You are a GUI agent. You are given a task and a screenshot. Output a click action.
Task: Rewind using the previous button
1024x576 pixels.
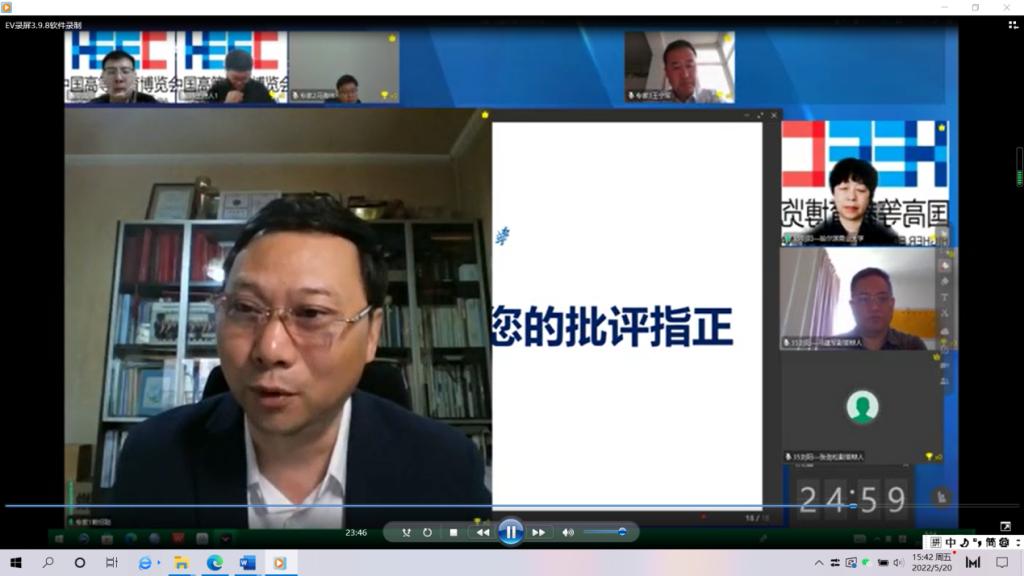(x=482, y=533)
